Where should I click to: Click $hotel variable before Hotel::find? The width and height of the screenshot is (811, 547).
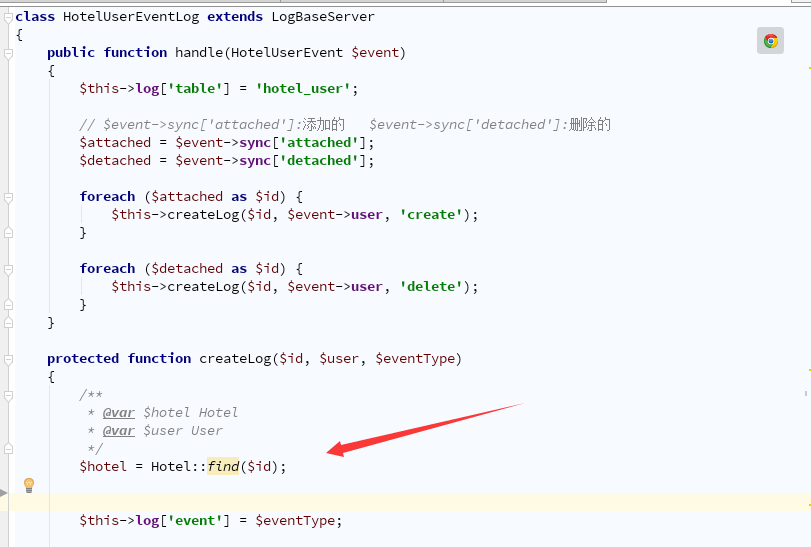103,466
